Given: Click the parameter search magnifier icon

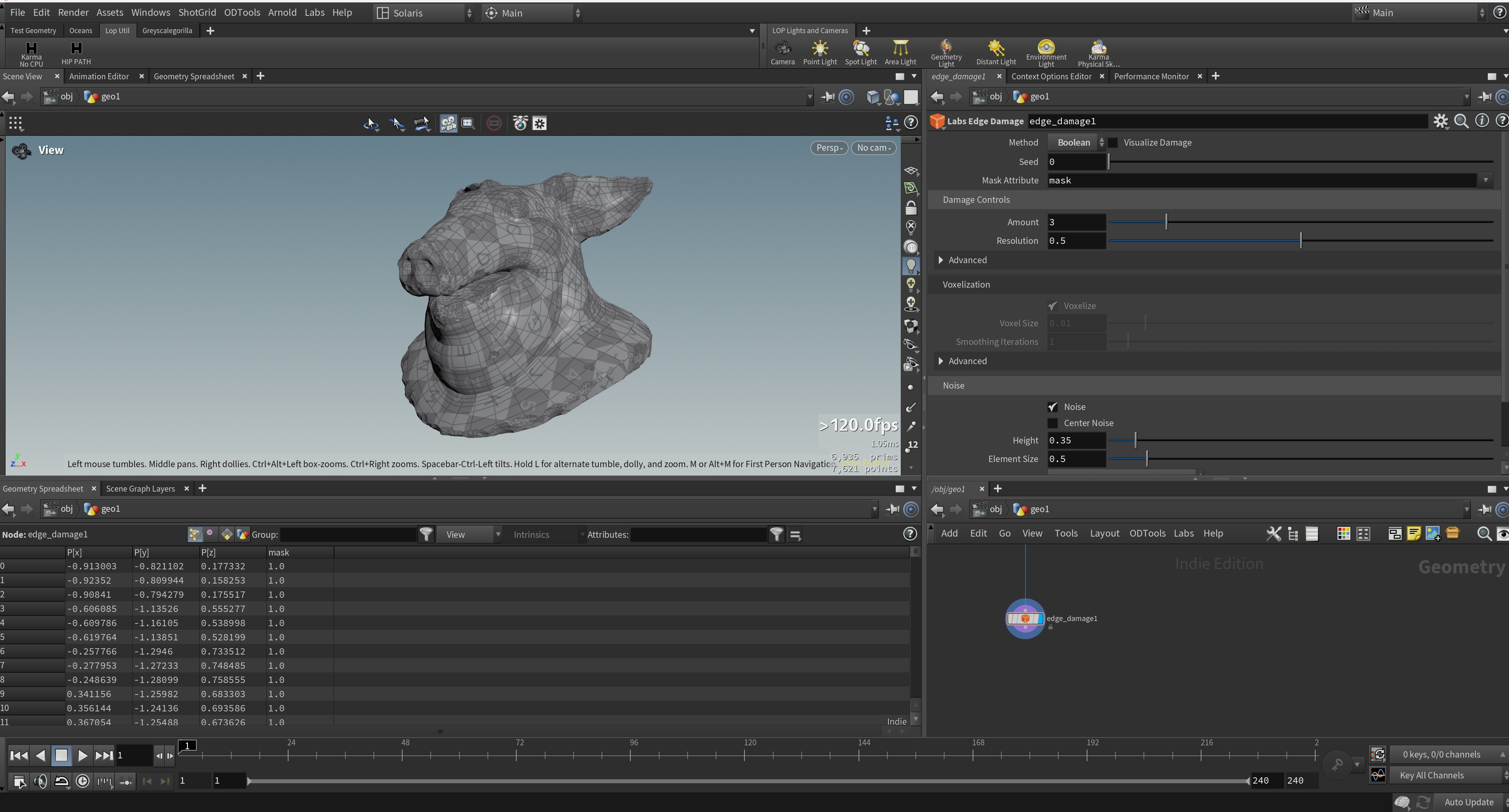Looking at the screenshot, I should point(1461,121).
